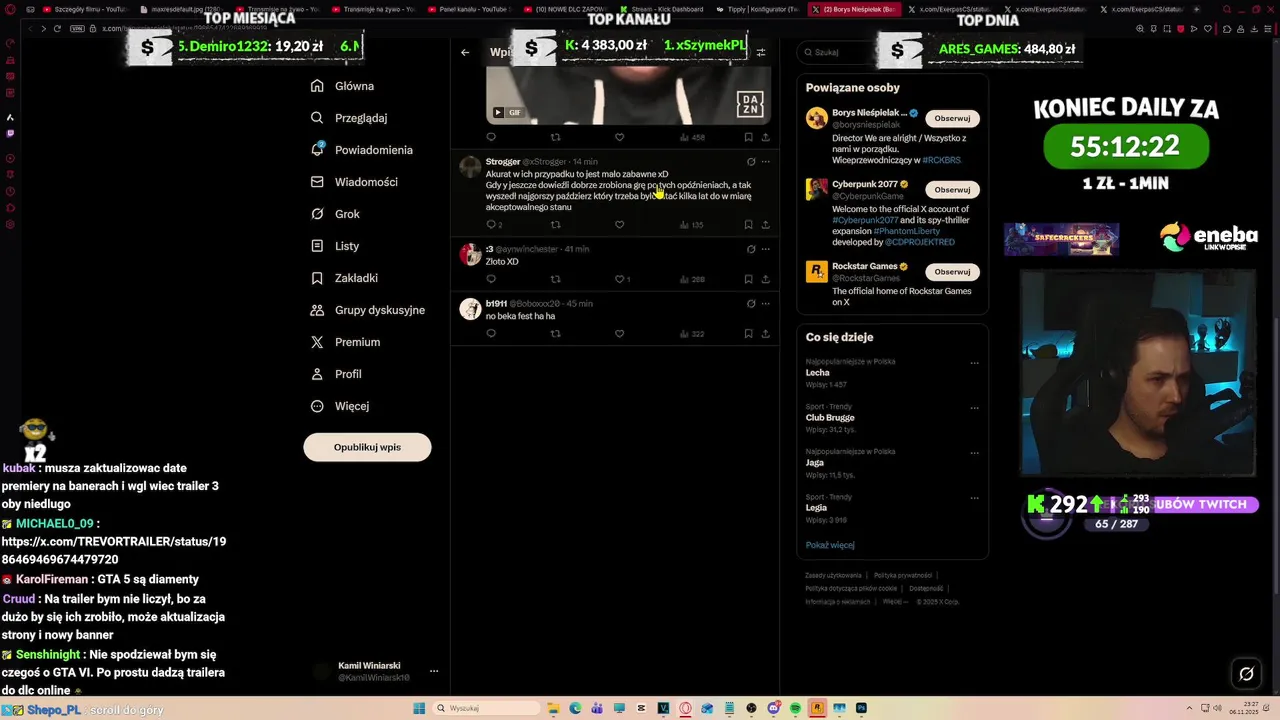
Task: Like the 'no beka fest ha ha' post
Action: [619, 334]
